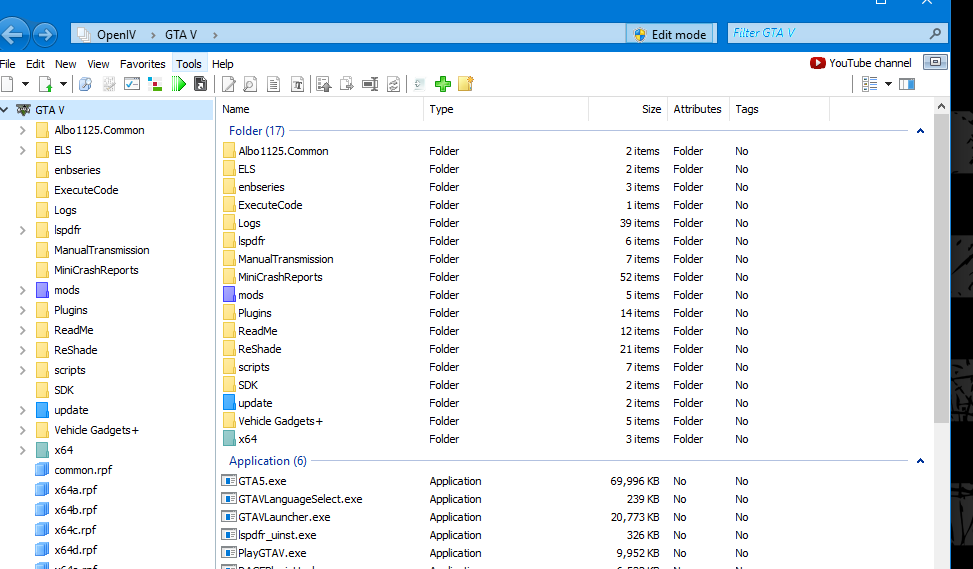The height and width of the screenshot is (569, 973).
Task: Select the MiniCrashReports folder row in the list
Action: [x=576, y=277]
